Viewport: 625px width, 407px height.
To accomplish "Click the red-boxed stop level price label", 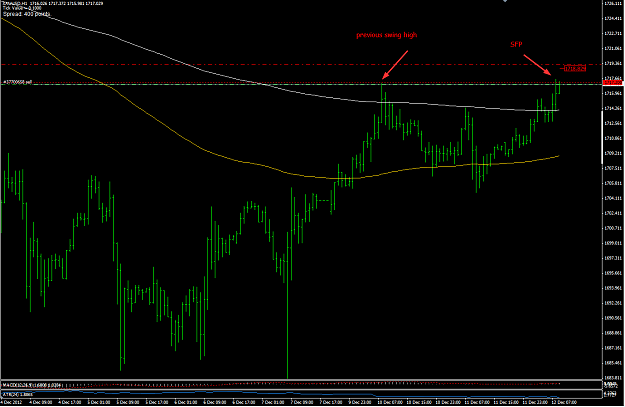I will point(575,69).
